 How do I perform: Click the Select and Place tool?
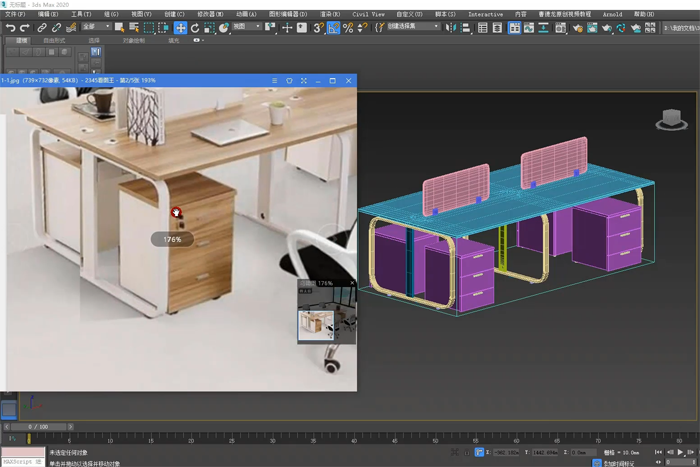tap(224, 28)
